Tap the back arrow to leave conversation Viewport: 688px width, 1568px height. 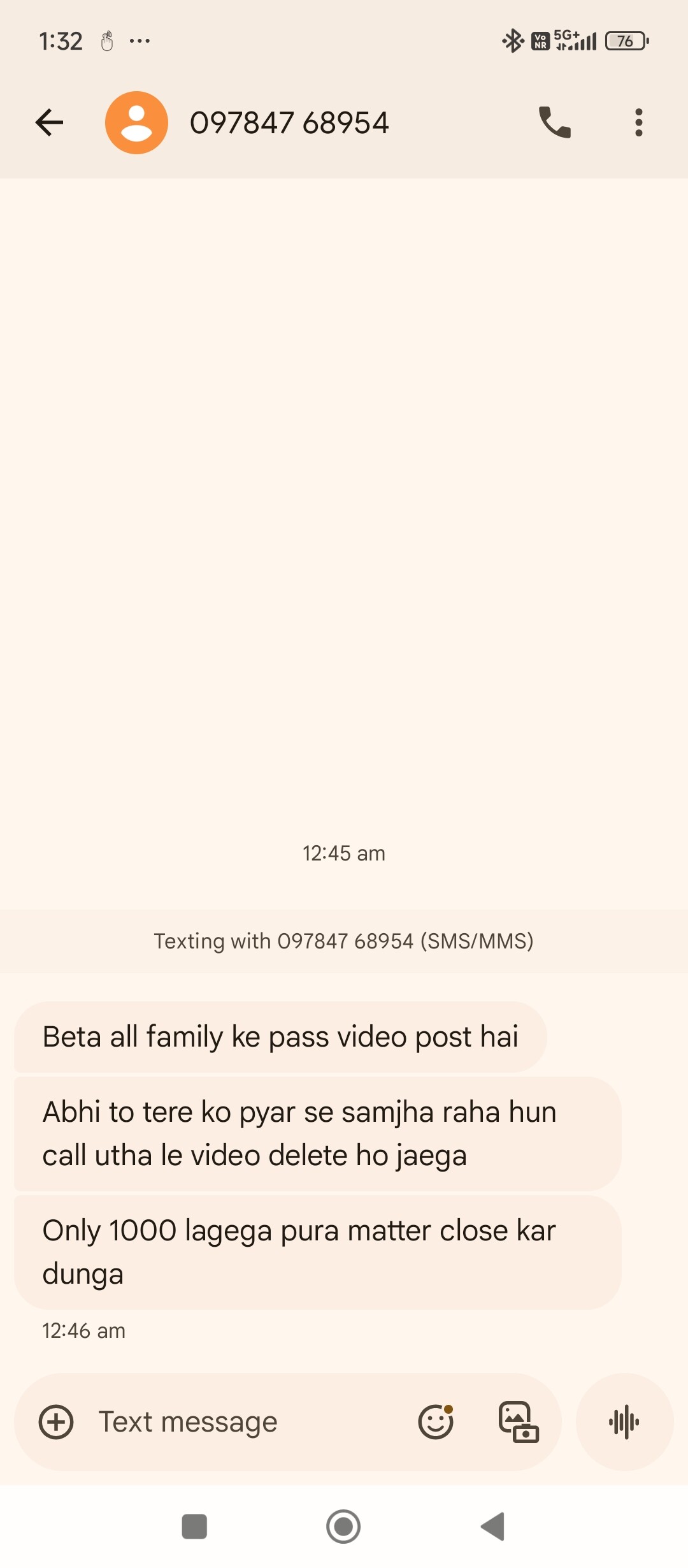pos(49,122)
